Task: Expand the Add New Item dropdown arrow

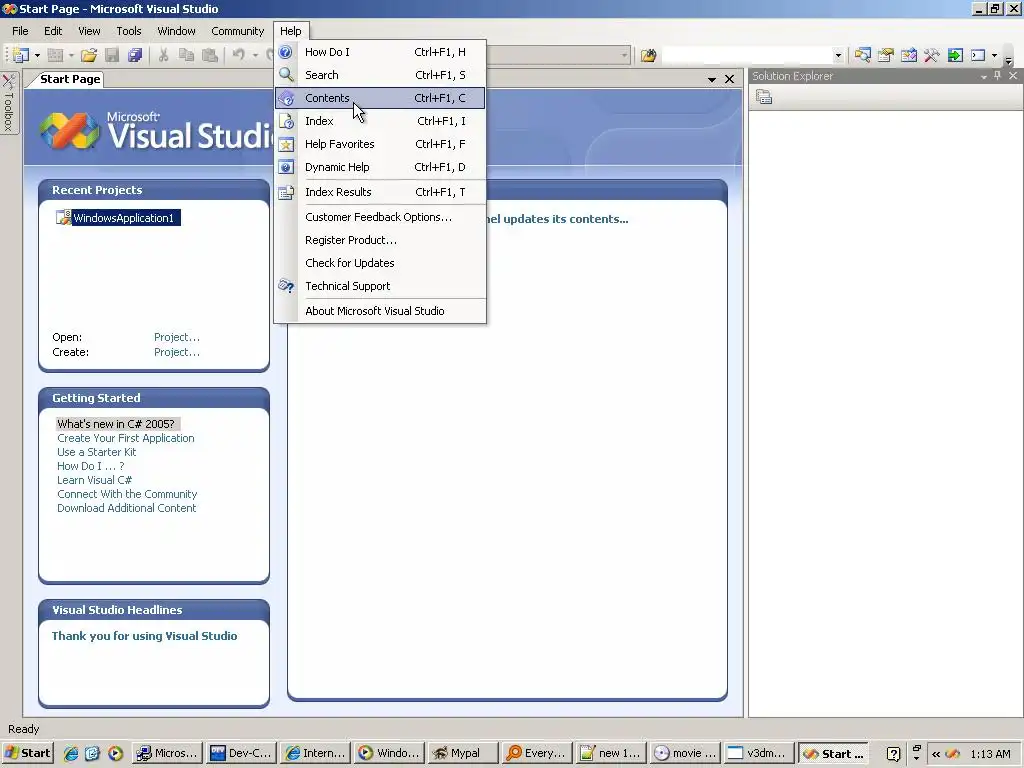Action: tap(71, 56)
